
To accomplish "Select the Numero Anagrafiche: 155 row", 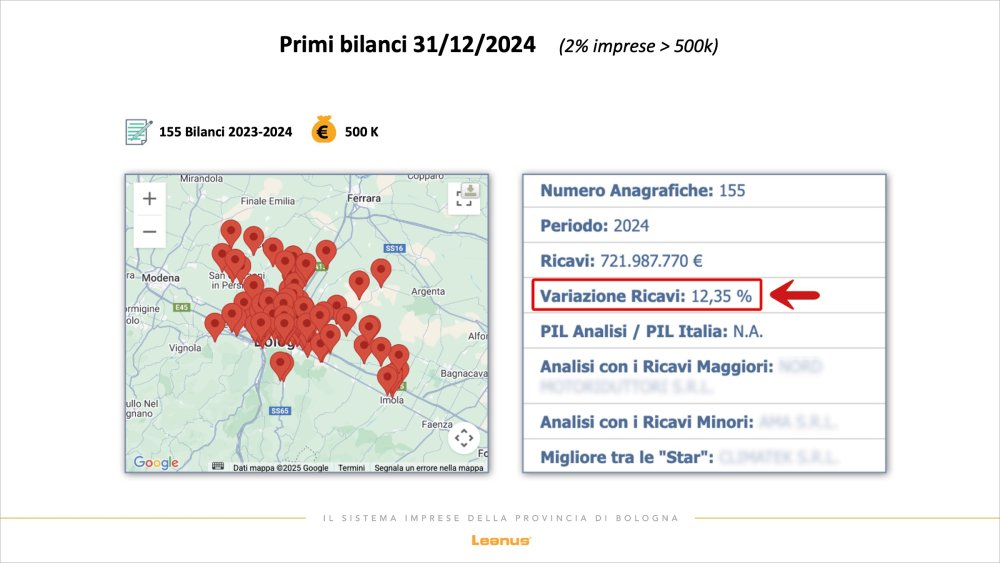I will pyautogui.click(x=704, y=191).
